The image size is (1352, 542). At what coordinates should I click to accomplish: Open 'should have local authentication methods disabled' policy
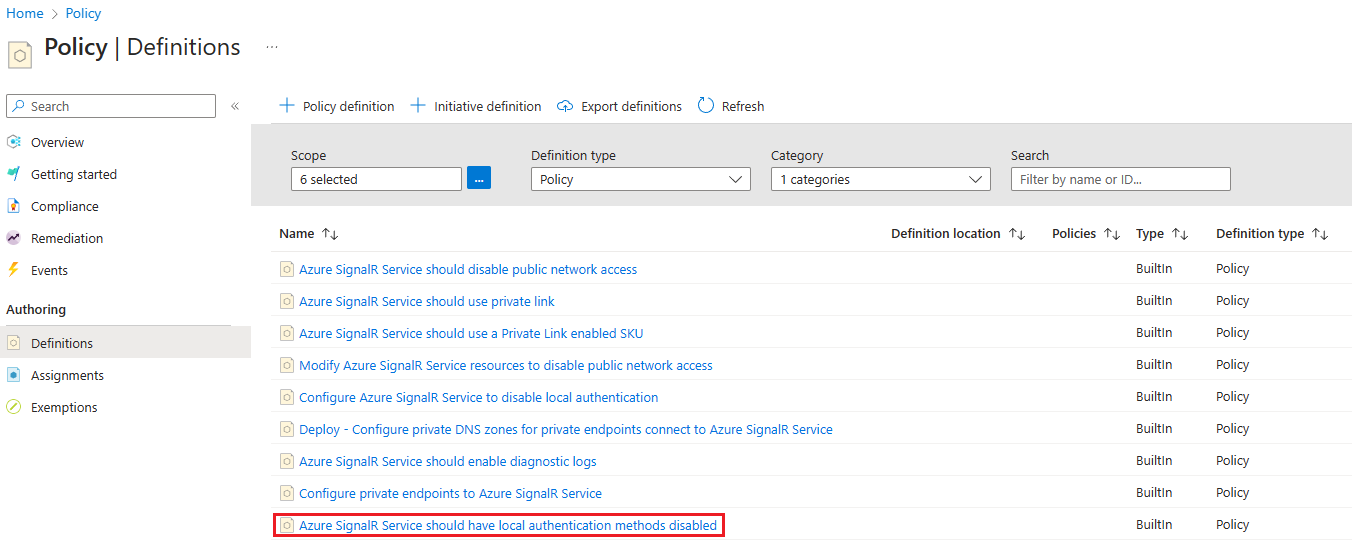pyautogui.click(x=508, y=525)
